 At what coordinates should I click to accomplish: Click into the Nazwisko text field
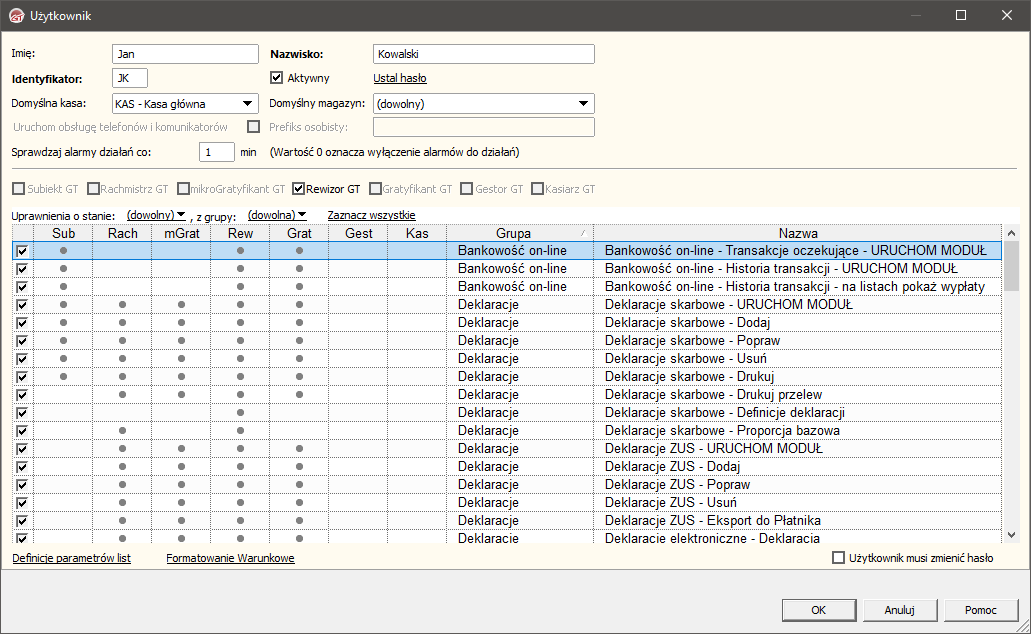(x=483, y=54)
